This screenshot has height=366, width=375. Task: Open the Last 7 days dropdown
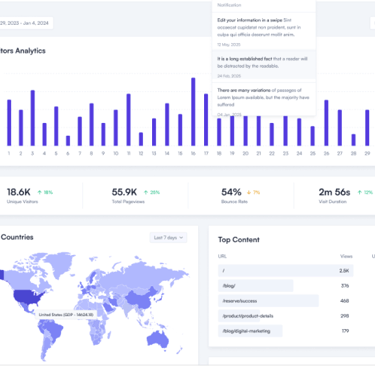(x=168, y=238)
